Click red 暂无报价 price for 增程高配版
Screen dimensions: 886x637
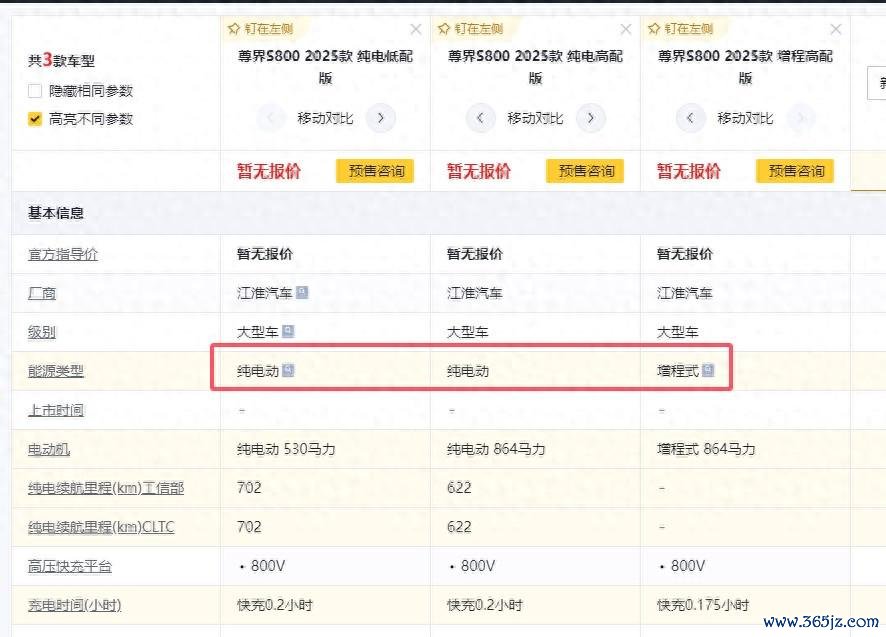[x=689, y=171]
